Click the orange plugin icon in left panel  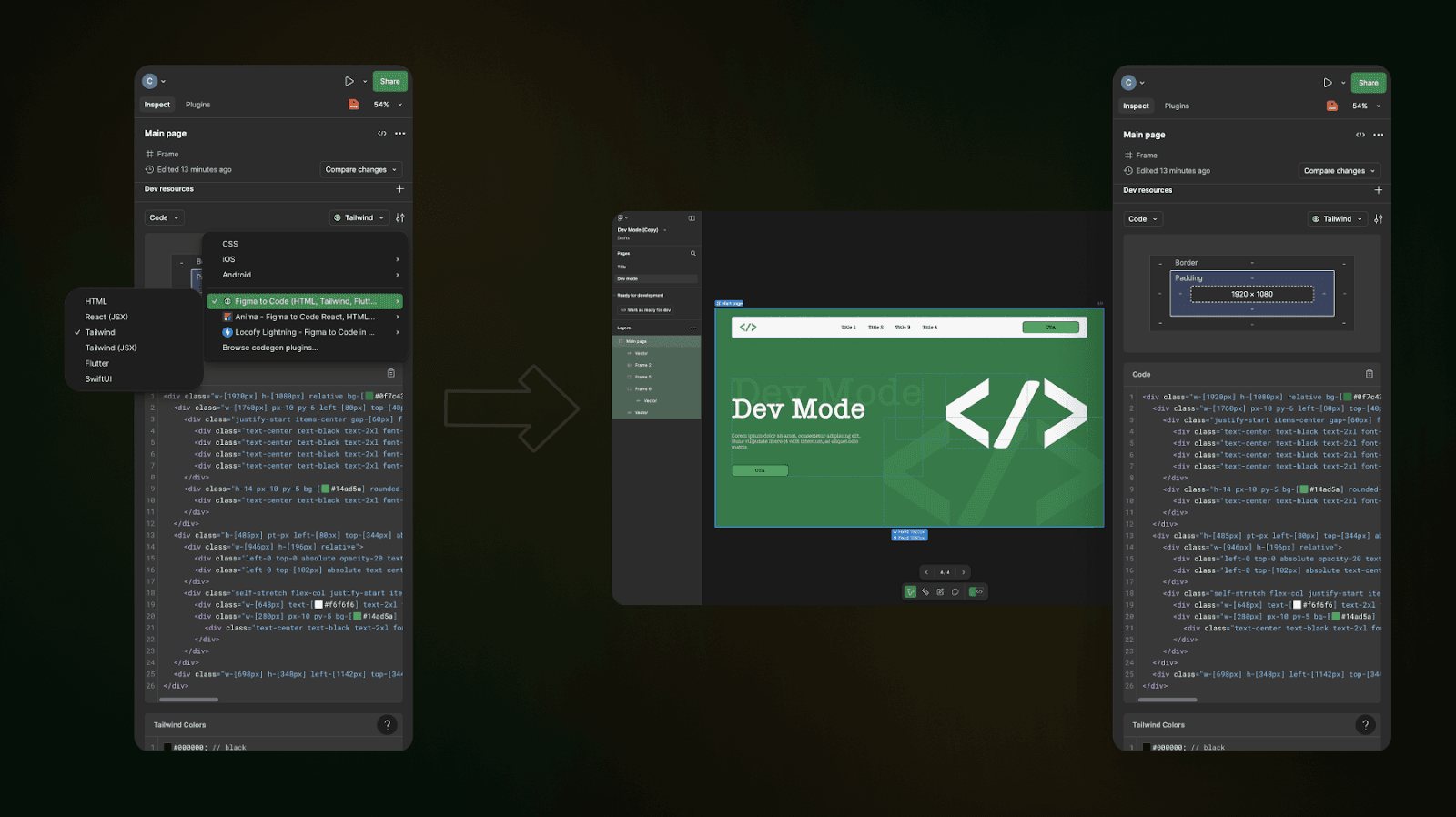(x=354, y=105)
